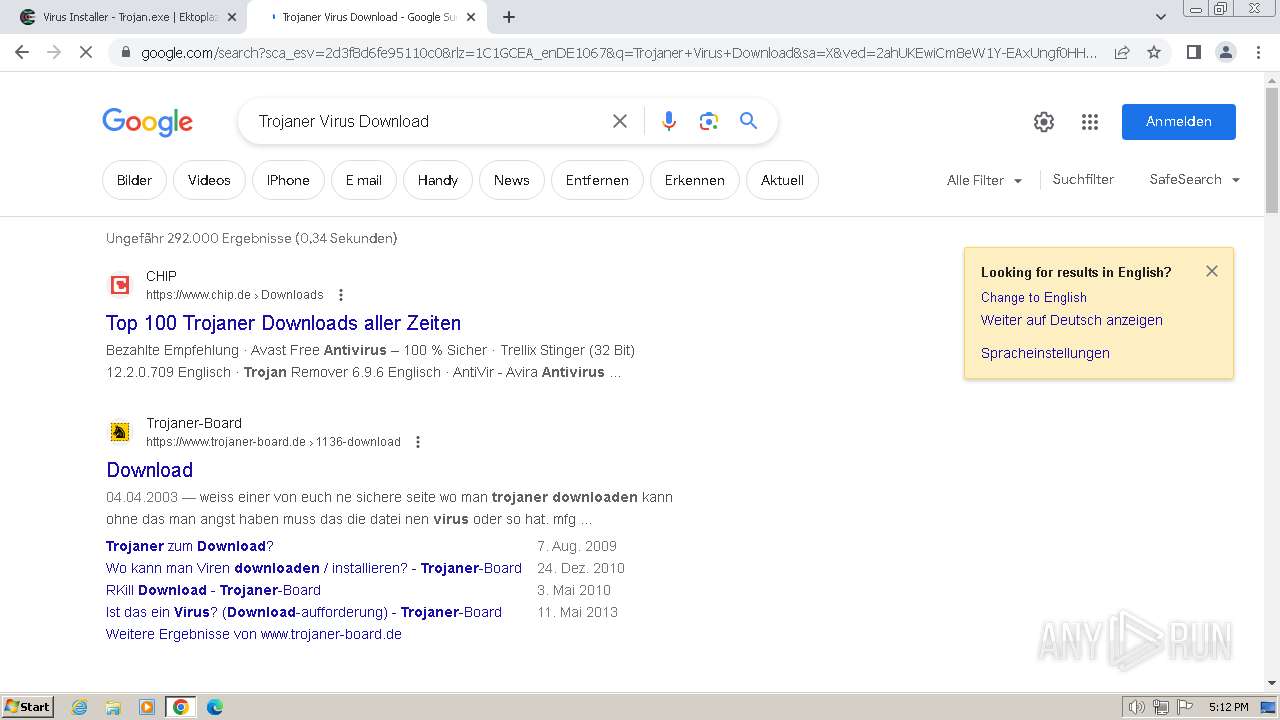Select the Aktuell filter chip
1280x720 pixels.
coord(782,180)
